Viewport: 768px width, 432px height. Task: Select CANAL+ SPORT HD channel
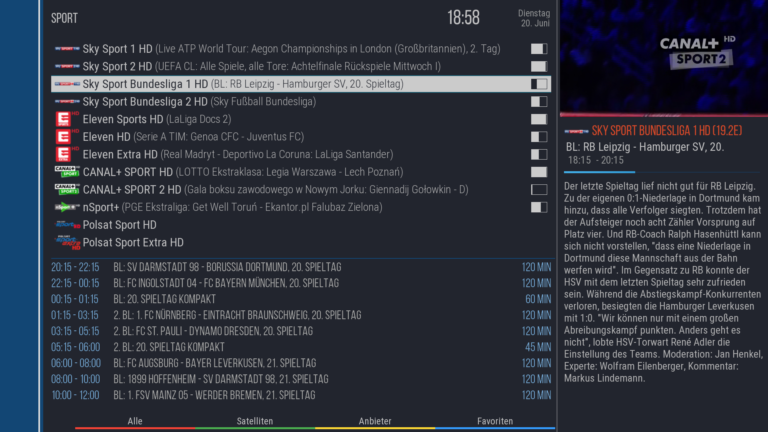301,172
